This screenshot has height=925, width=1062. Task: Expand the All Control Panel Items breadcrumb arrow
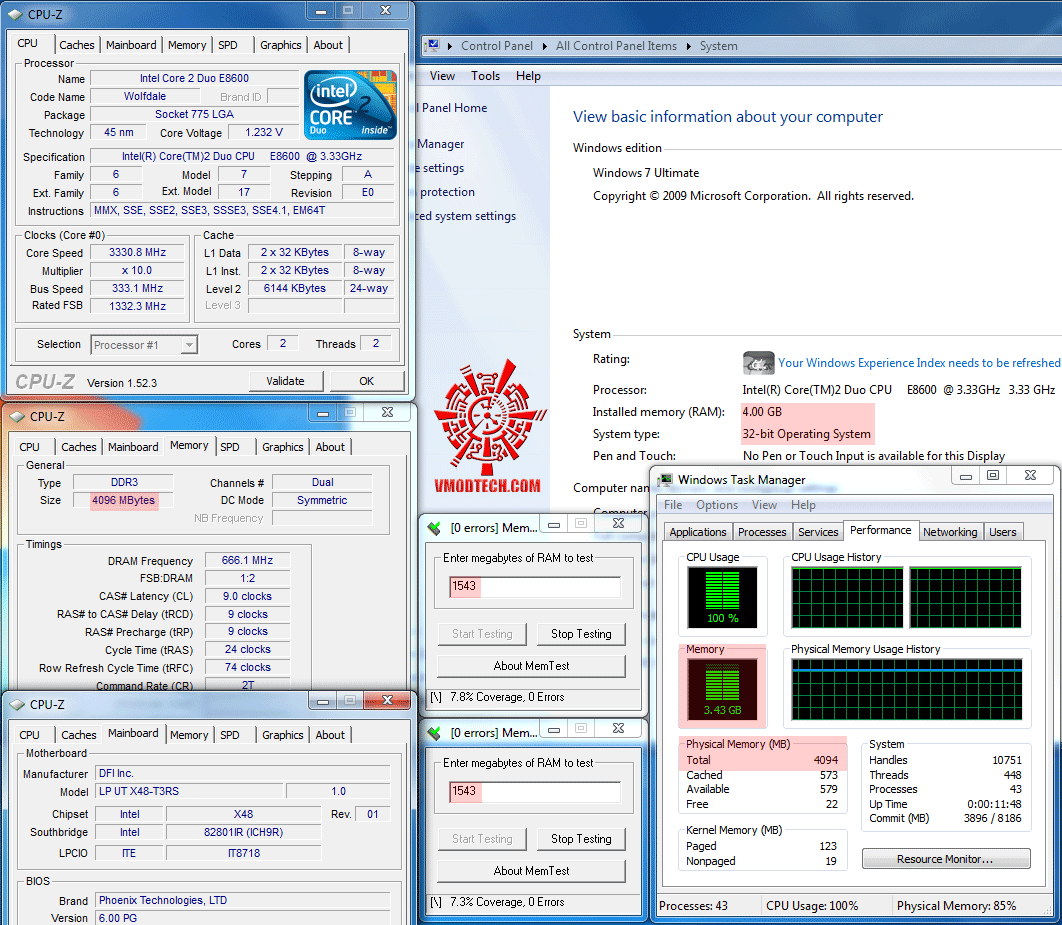pos(545,46)
